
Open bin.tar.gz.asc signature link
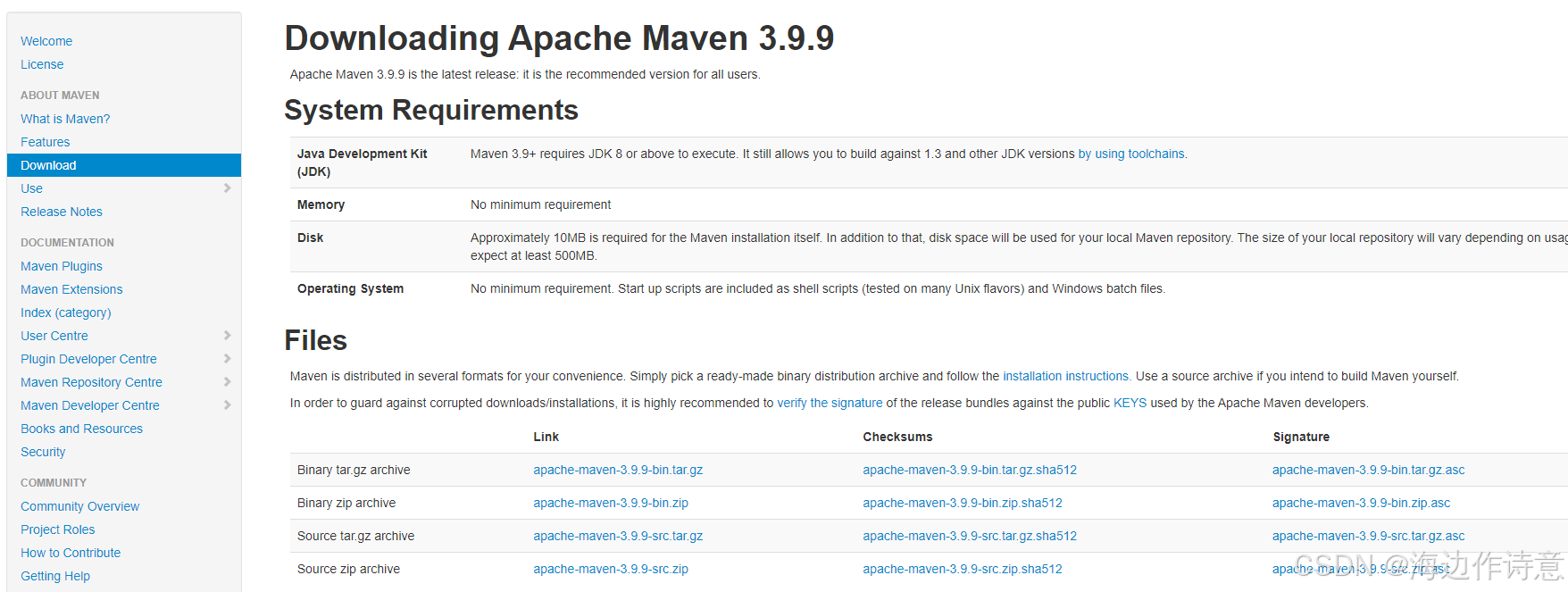pos(1368,470)
